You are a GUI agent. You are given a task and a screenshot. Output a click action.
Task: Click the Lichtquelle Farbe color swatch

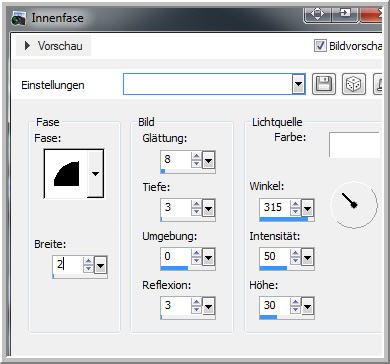coord(354,145)
